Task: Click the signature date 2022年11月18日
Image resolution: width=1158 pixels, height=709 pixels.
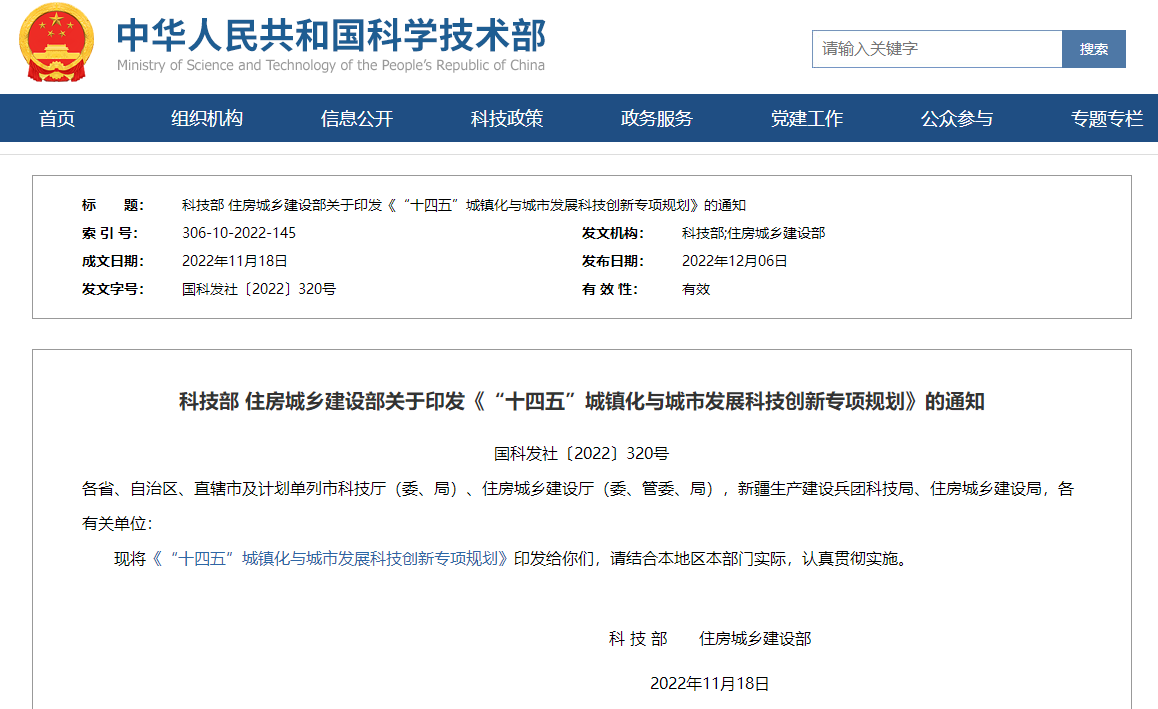Action: (709, 684)
